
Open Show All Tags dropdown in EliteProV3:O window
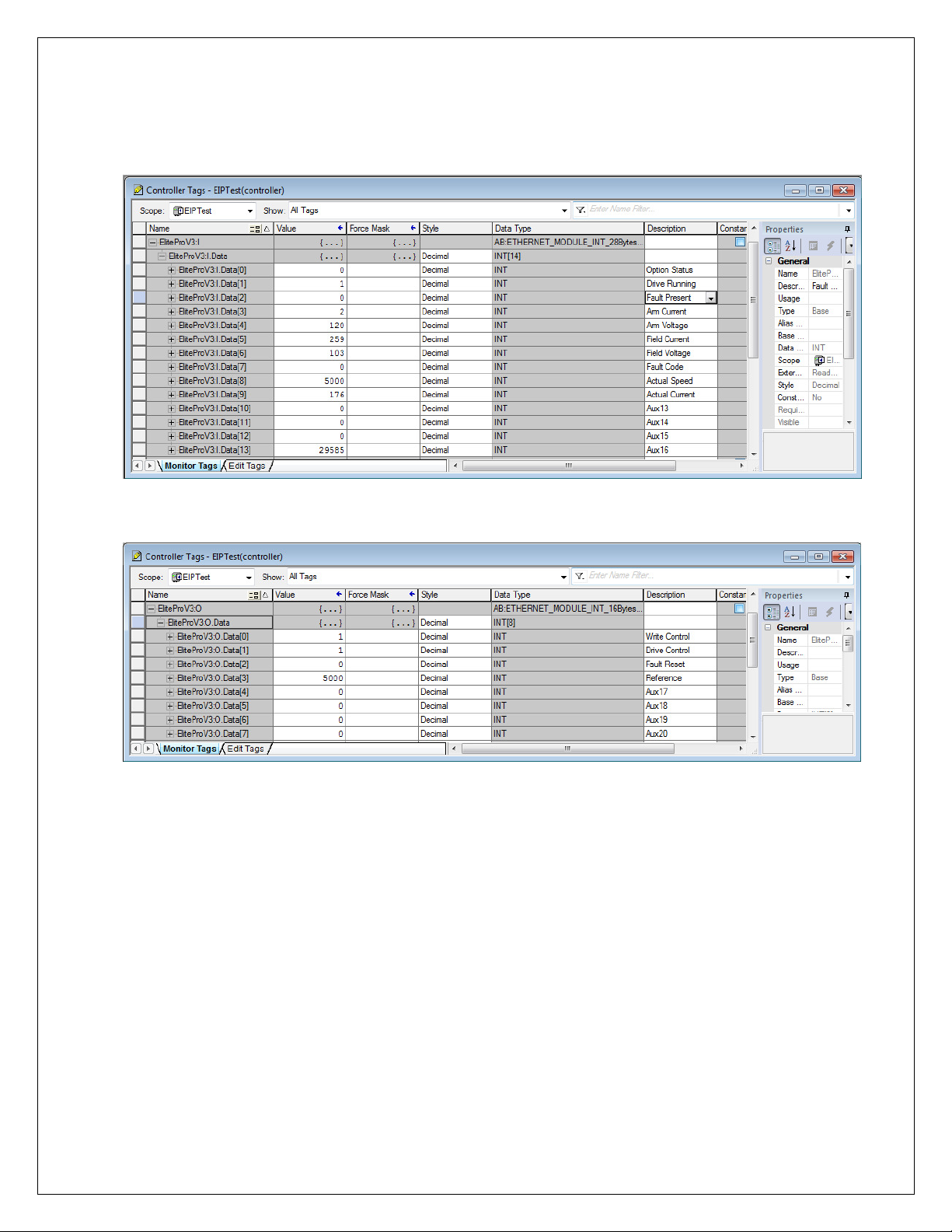563,578
